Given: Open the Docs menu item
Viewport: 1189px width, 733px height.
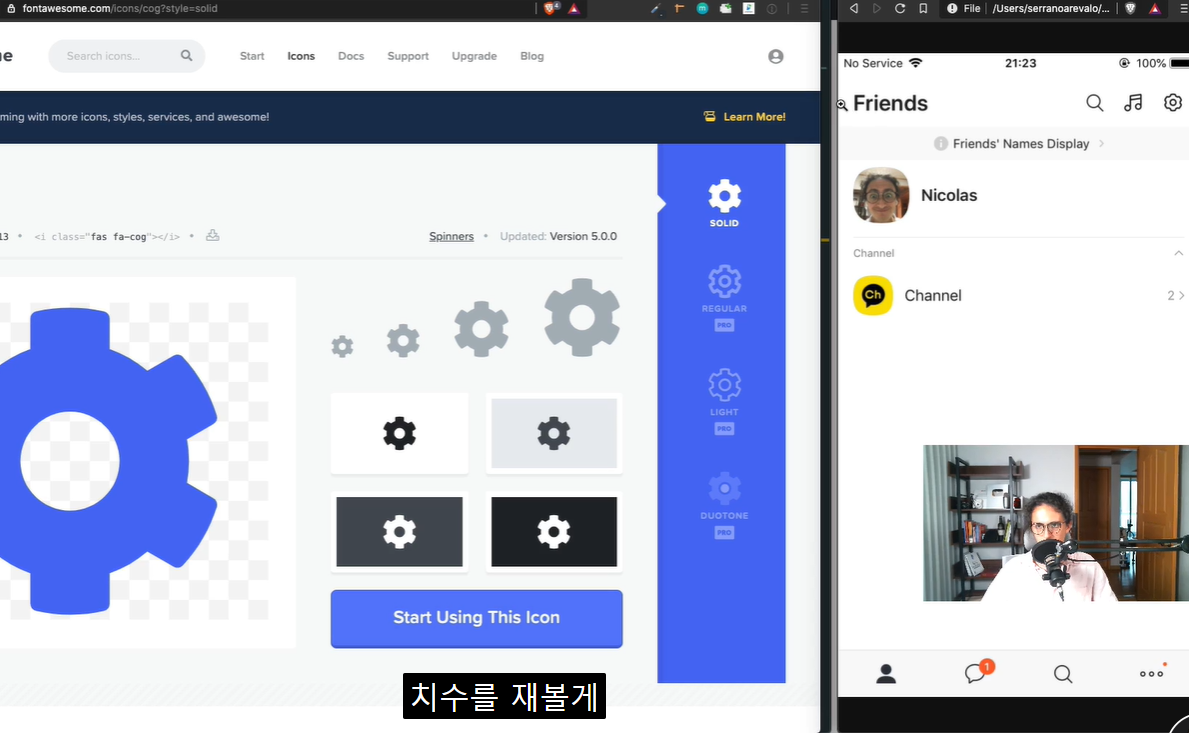Looking at the screenshot, I should [351, 56].
